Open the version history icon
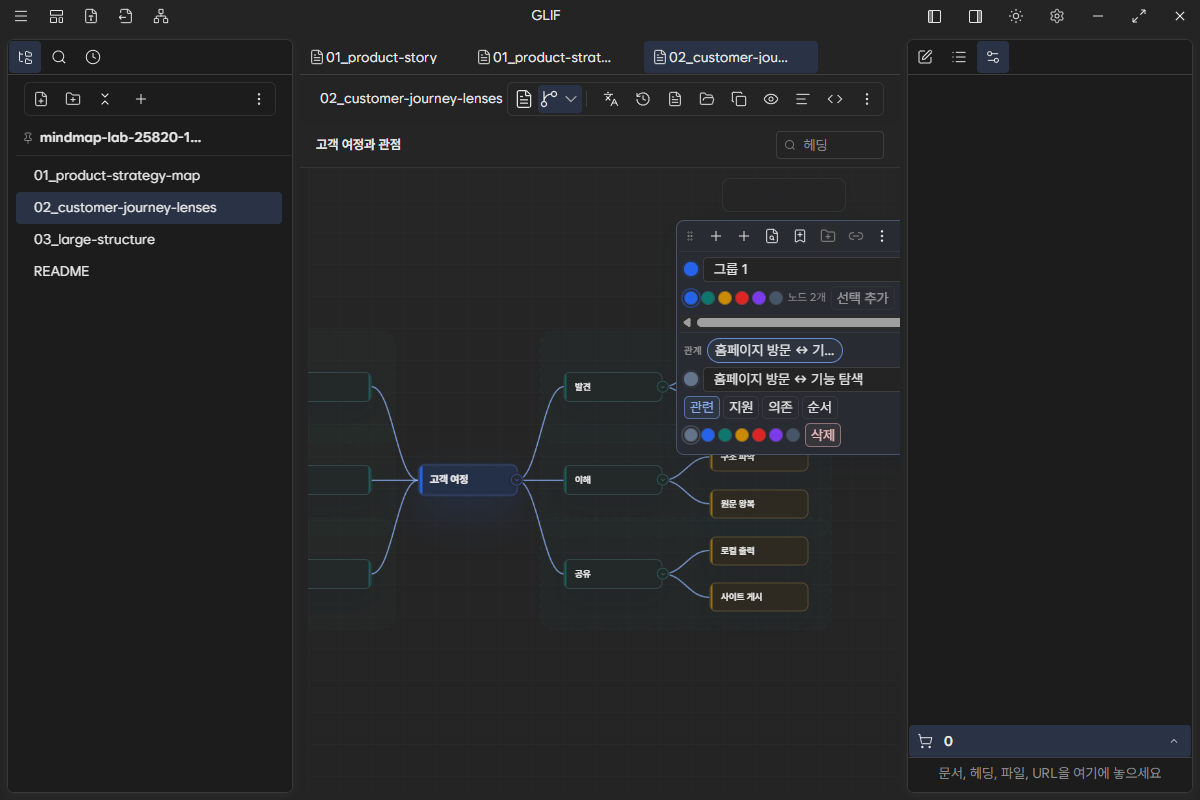This screenshot has width=1200, height=800. coord(643,99)
